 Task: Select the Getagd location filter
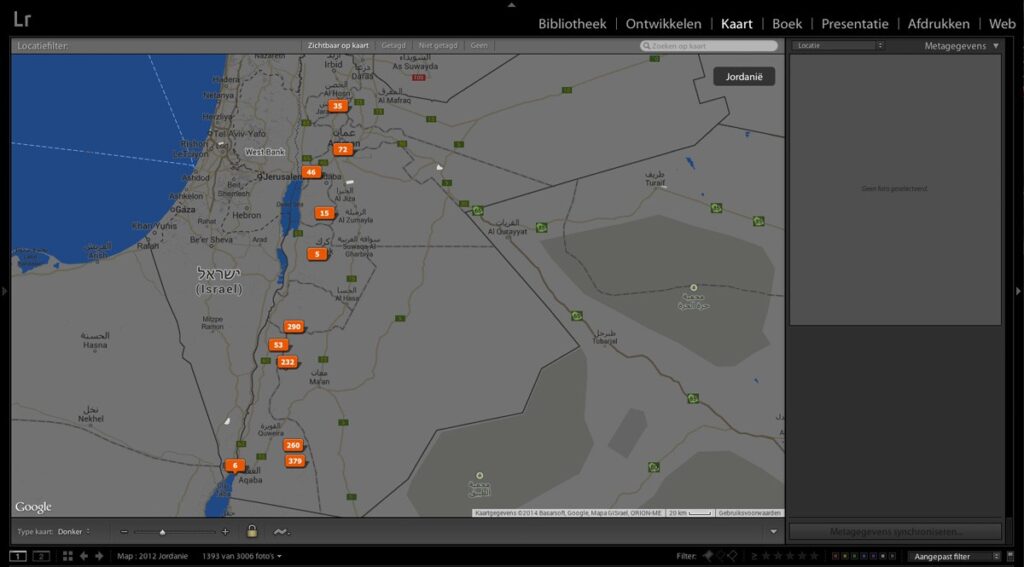[x=394, y=46]
